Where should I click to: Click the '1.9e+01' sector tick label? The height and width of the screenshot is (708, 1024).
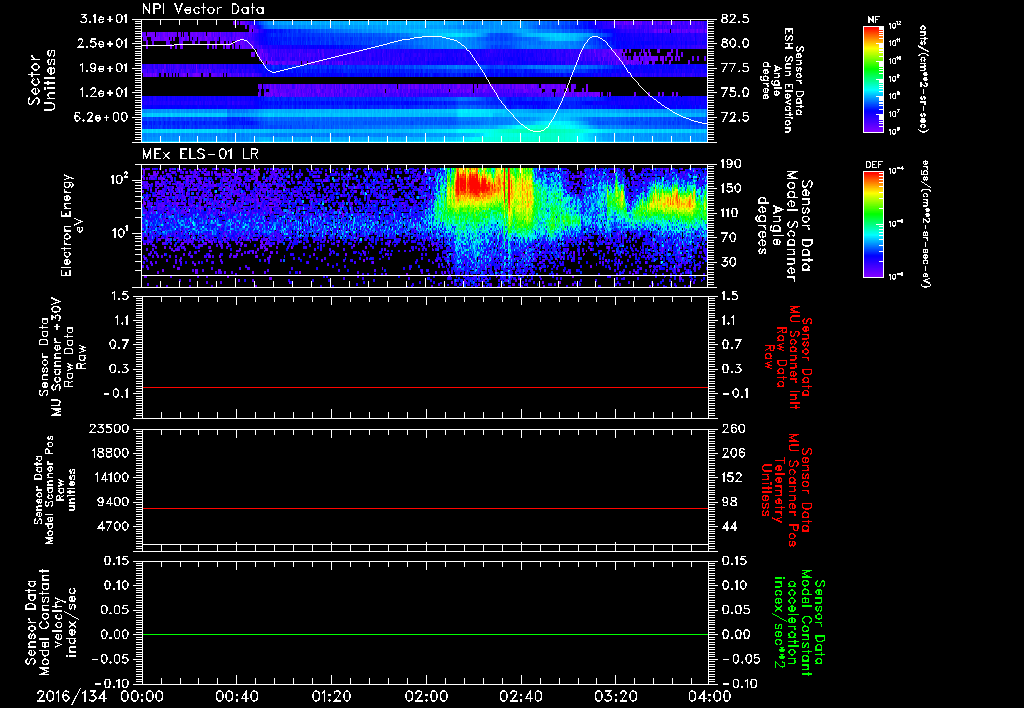[x=104, y=68]
